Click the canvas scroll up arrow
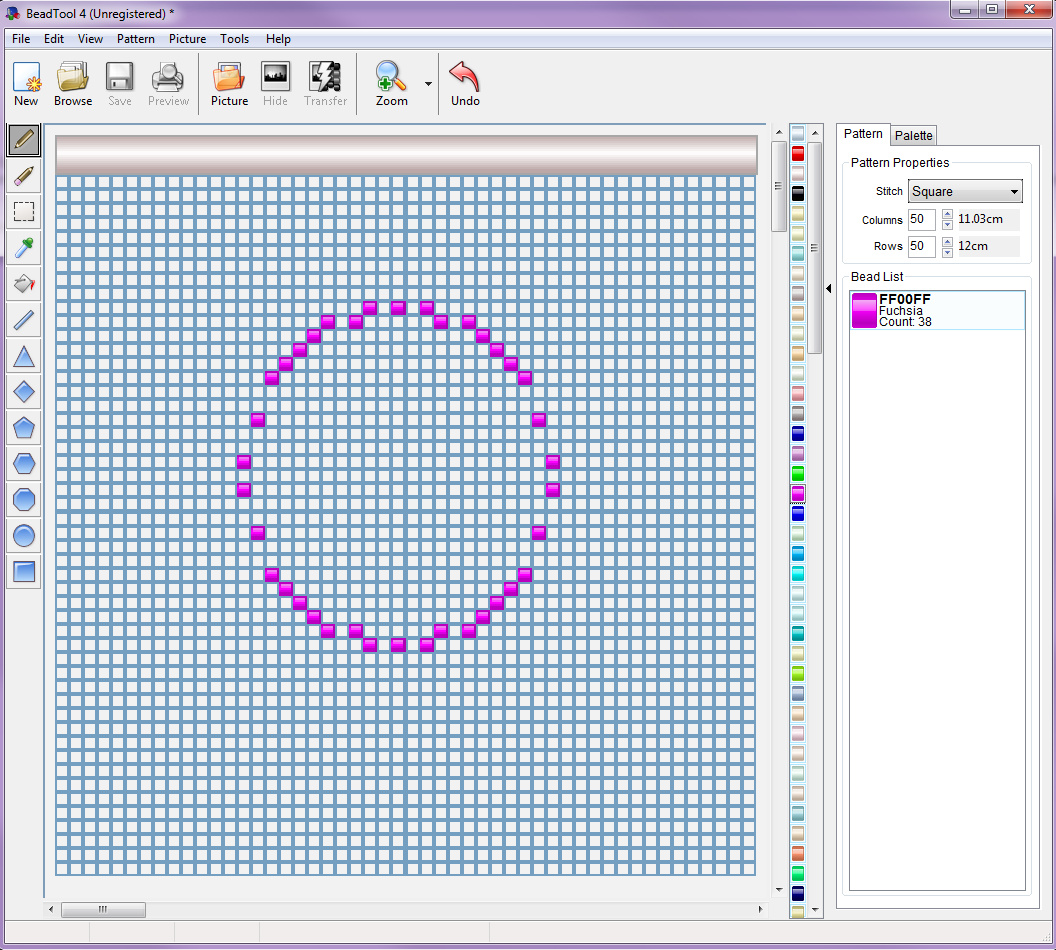The width and height of the screenshot is (1056, 950). (779, 133)
